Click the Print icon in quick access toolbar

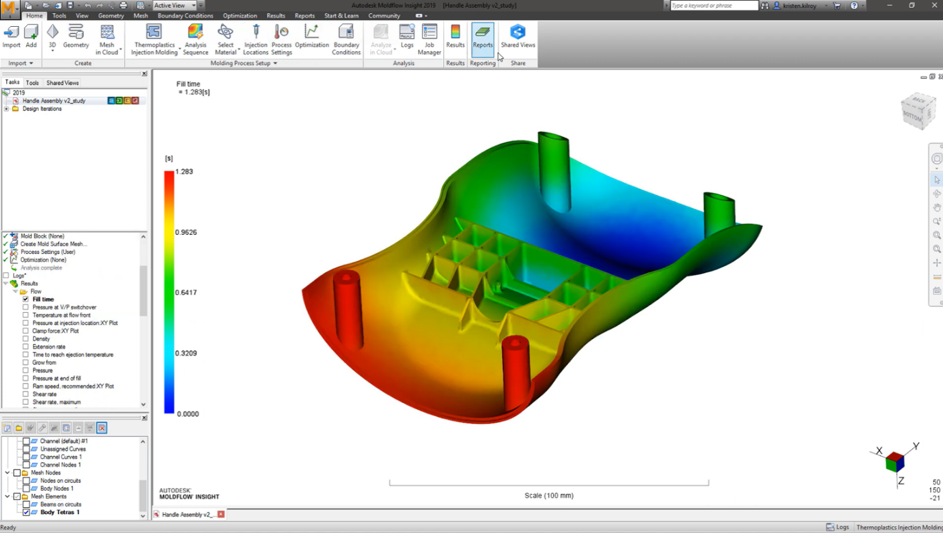click(123, 5)
